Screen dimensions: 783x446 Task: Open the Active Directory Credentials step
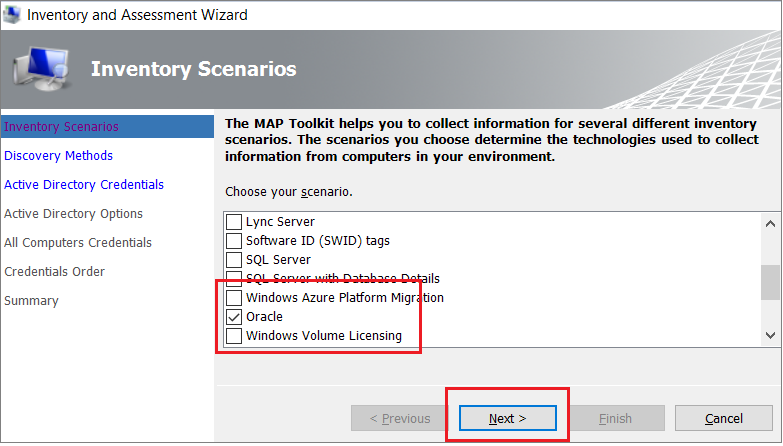[84, 185]
